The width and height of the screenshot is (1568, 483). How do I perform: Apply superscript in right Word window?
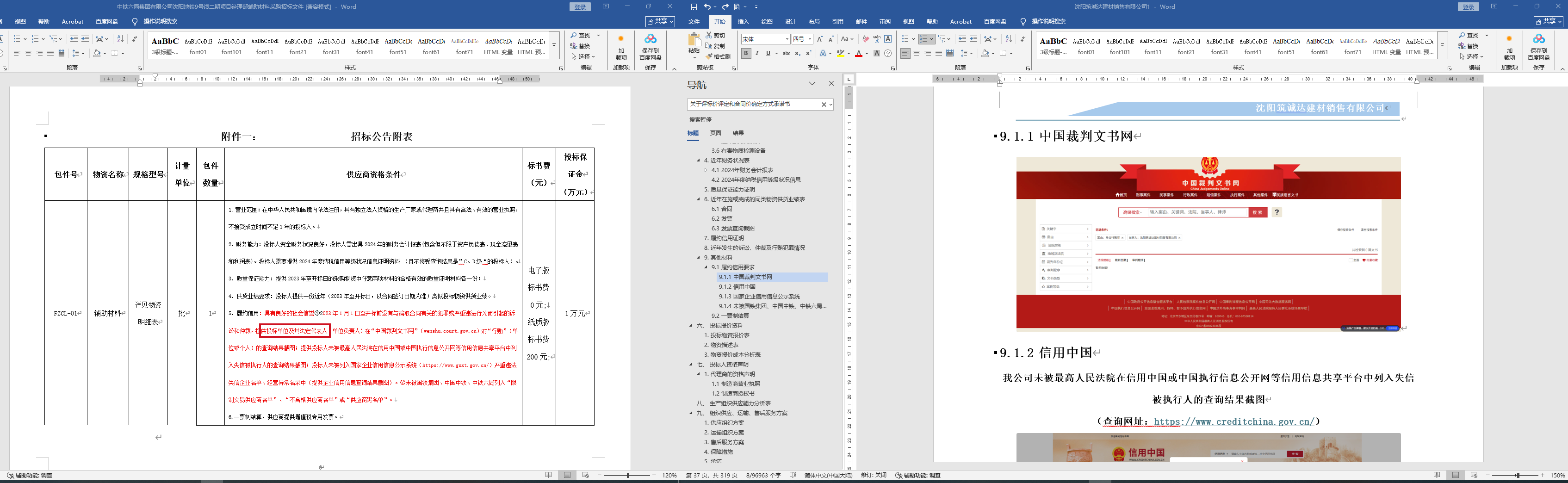[808, 54]
